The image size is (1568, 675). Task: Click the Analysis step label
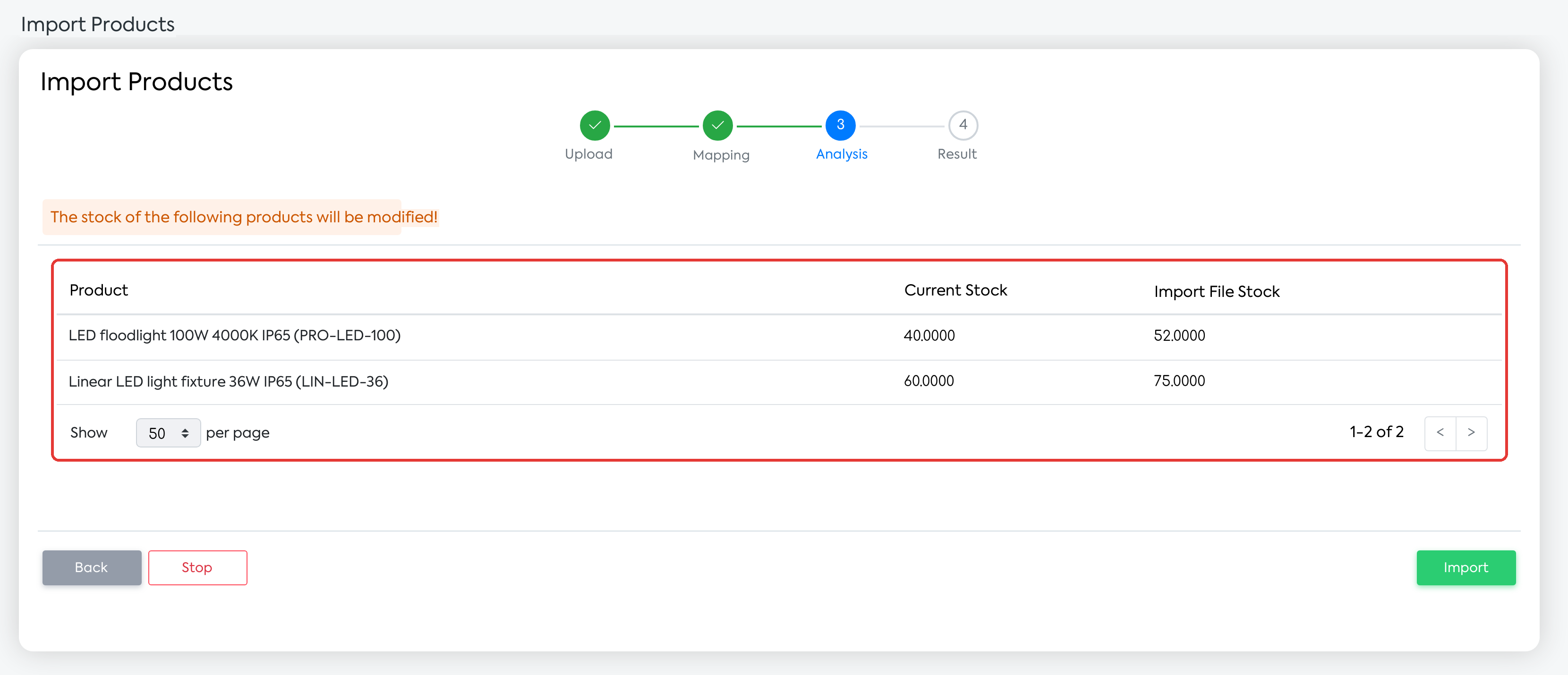tap(842, 154)
